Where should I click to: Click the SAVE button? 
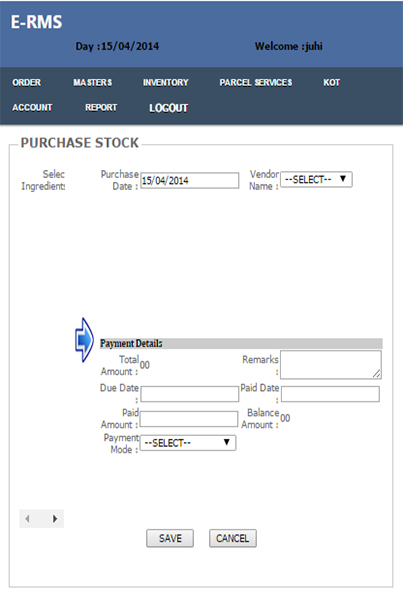click(170, 538)
